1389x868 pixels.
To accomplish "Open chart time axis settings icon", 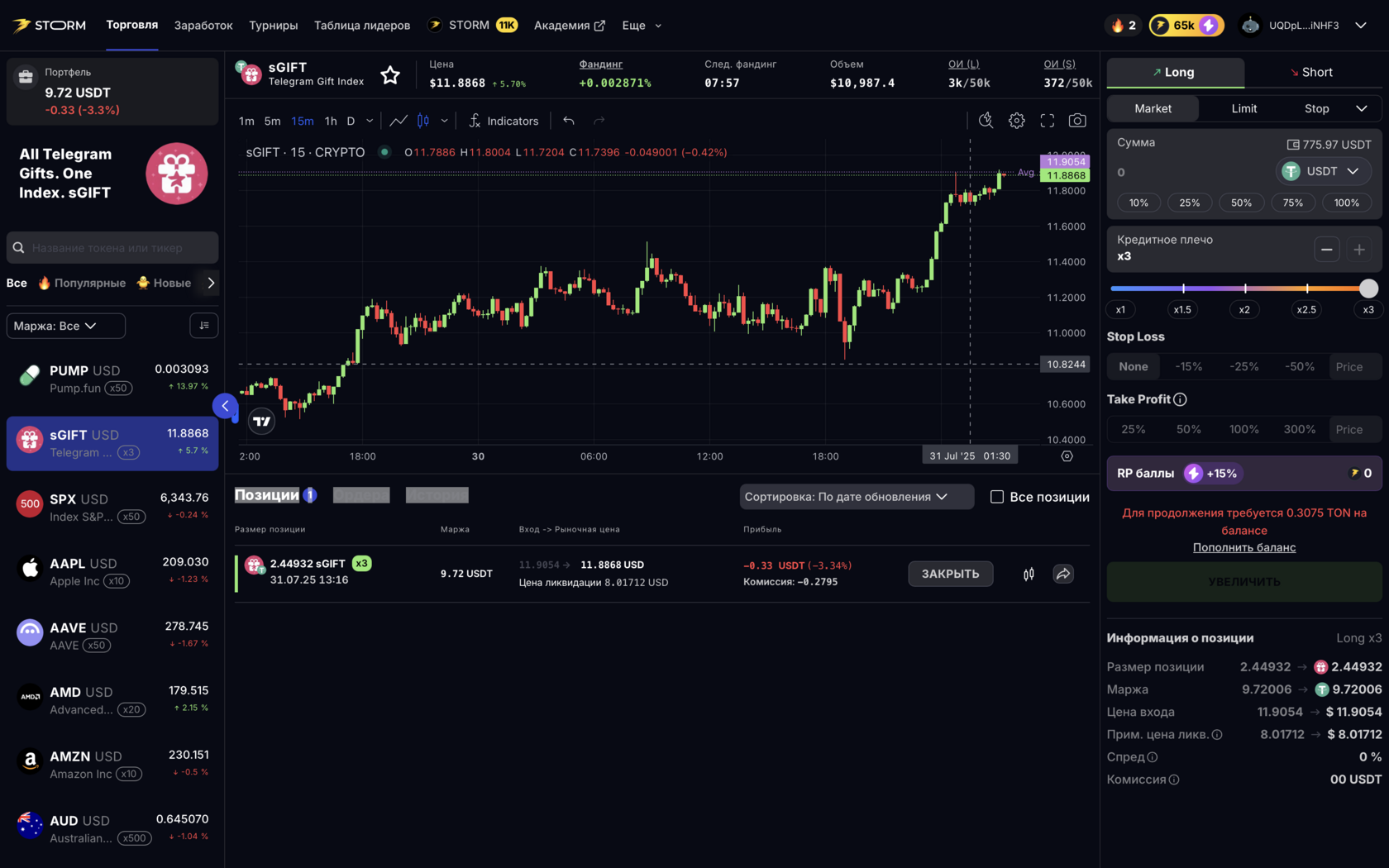I will point(1067,456).
